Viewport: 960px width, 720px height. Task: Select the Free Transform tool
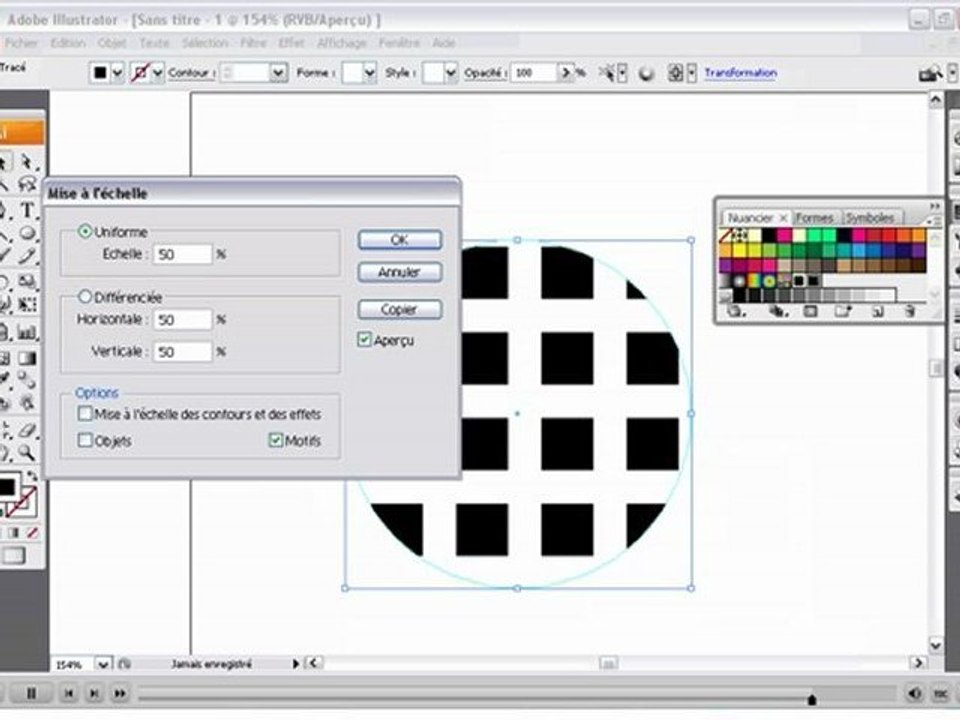click(28, 305)
